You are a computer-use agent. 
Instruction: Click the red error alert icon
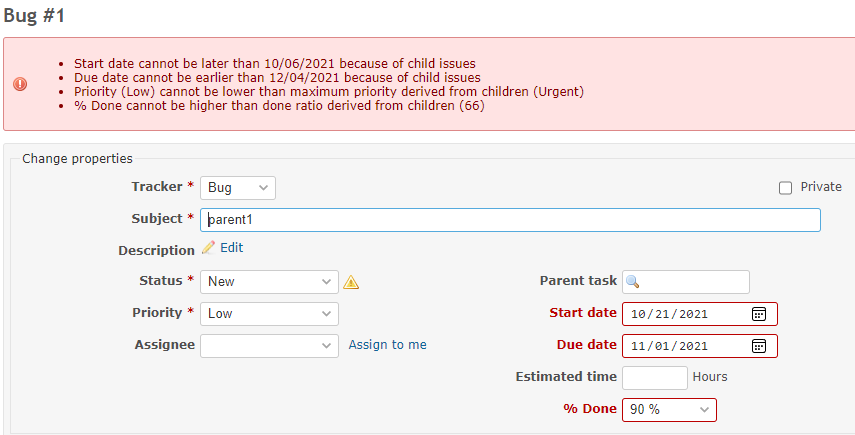[20, 84]
